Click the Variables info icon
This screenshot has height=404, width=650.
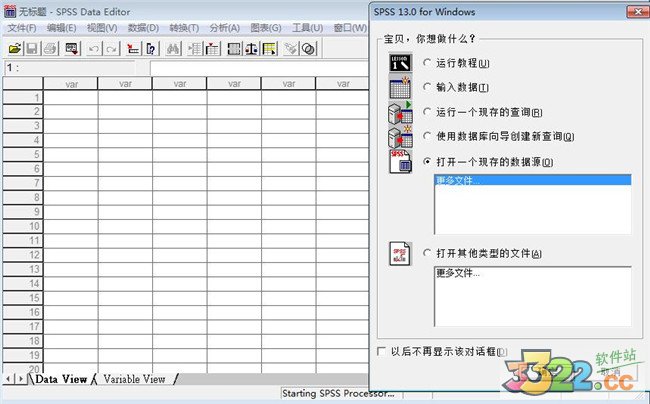(151, 49)
